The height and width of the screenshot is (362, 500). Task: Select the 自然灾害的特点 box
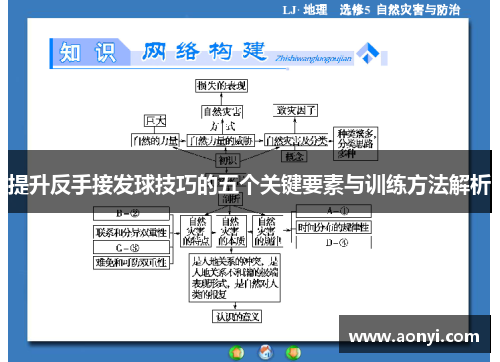pos(196,231)
